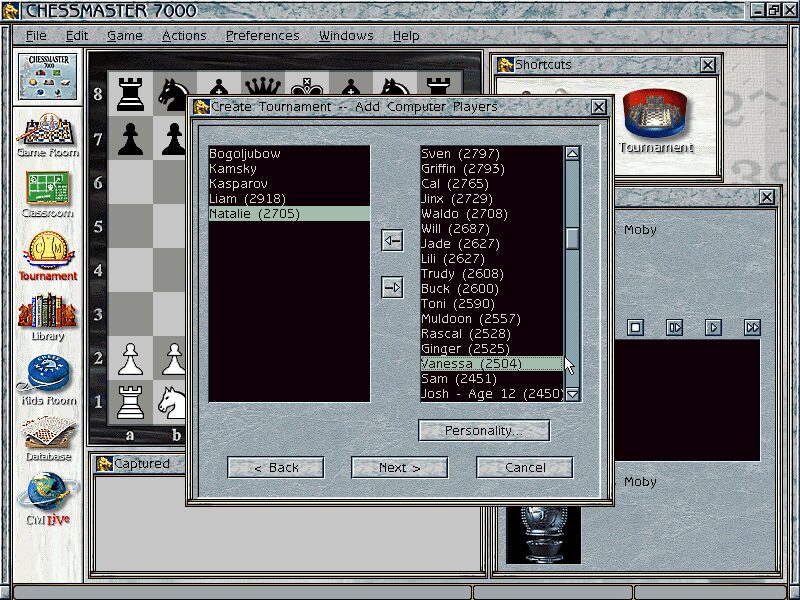800x600 pixels.
Task: Open the Kids Room icon
Action: 47,379
